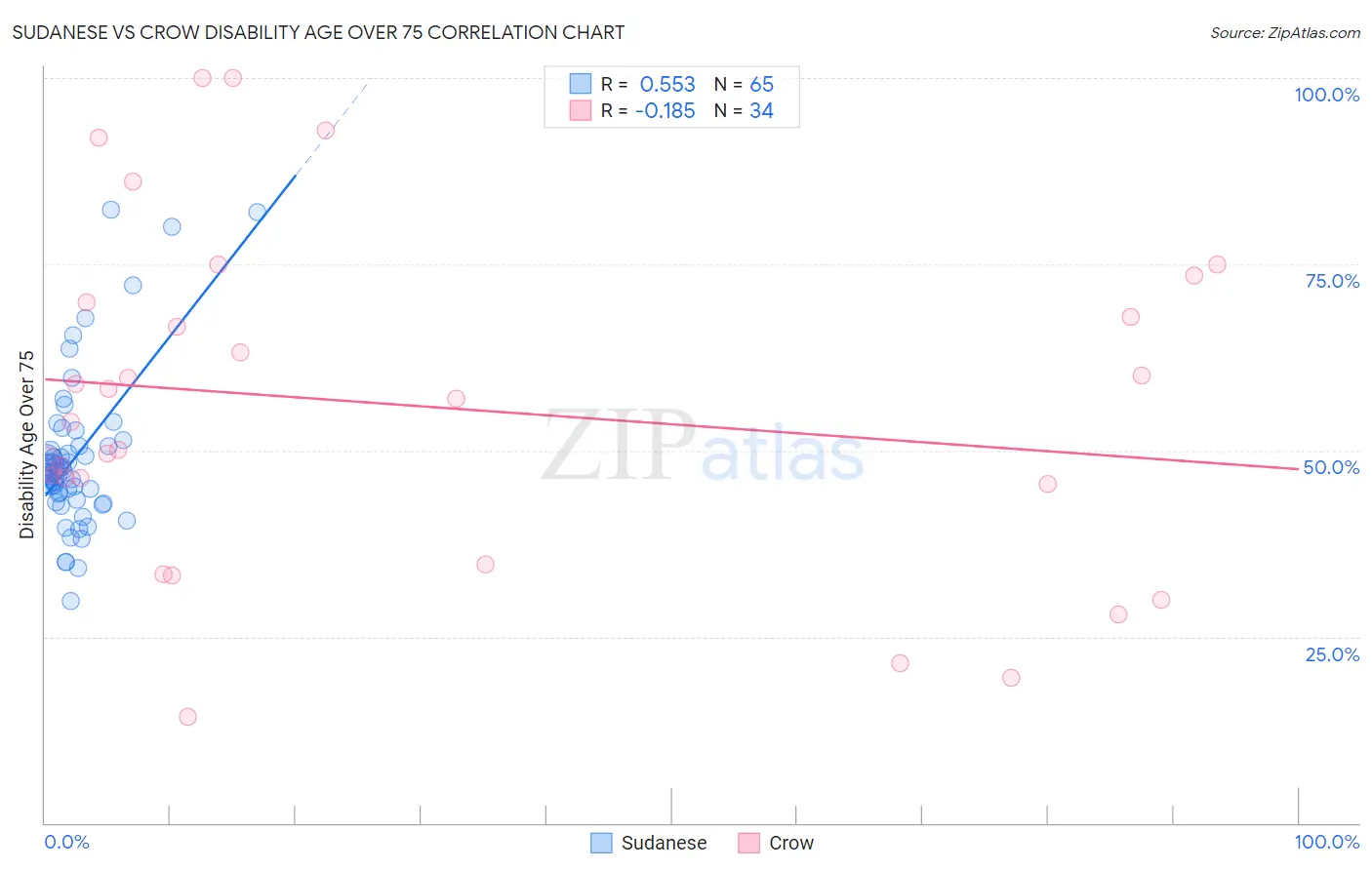The width and height of the screenshot is (1372, 870).
Task: Click the lowest pink Crow data point
Action: click(187, 717)
